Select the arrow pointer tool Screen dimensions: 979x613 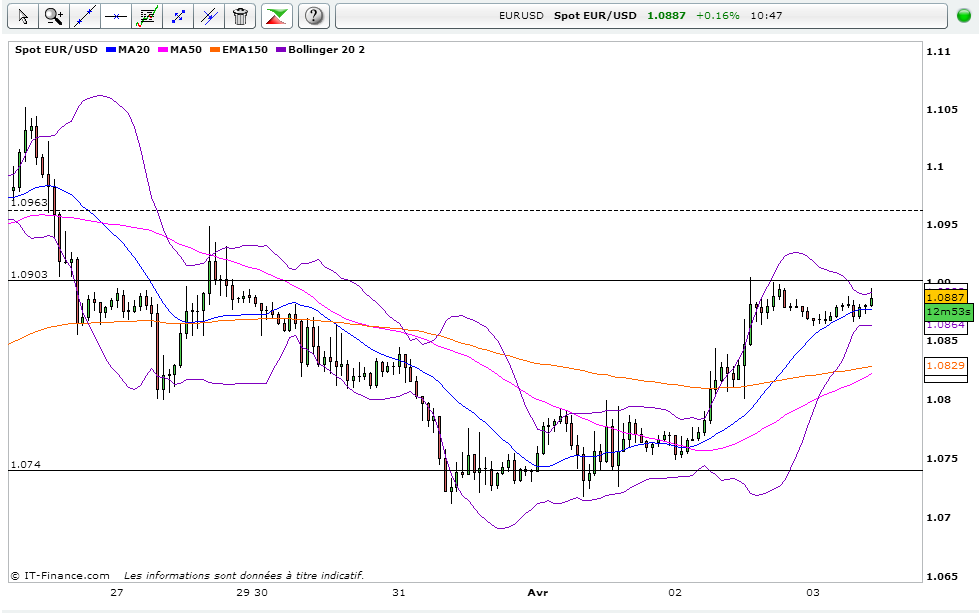click(x=23, y=16)
